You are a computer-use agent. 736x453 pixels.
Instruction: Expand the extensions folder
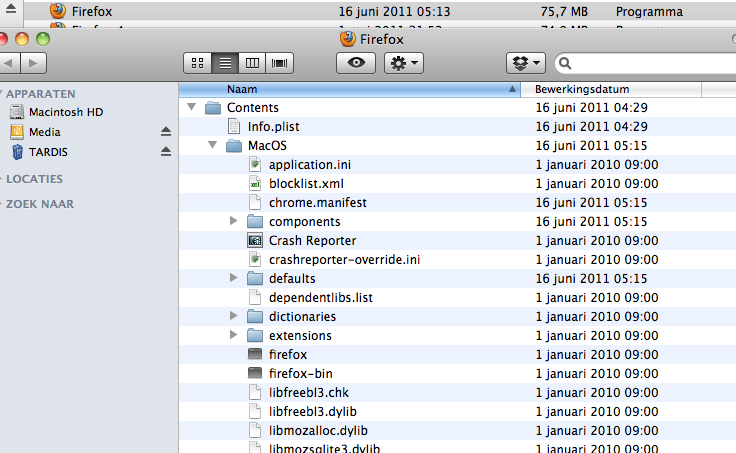click(x=233, y=335)
